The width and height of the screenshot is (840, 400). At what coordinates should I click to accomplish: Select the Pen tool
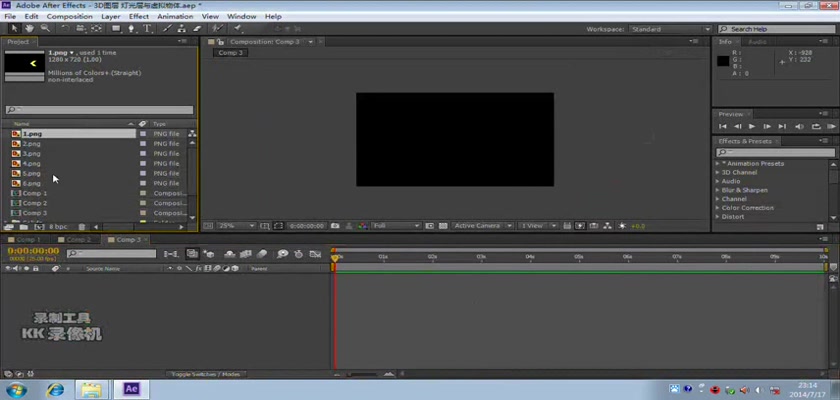coord(131,28)
